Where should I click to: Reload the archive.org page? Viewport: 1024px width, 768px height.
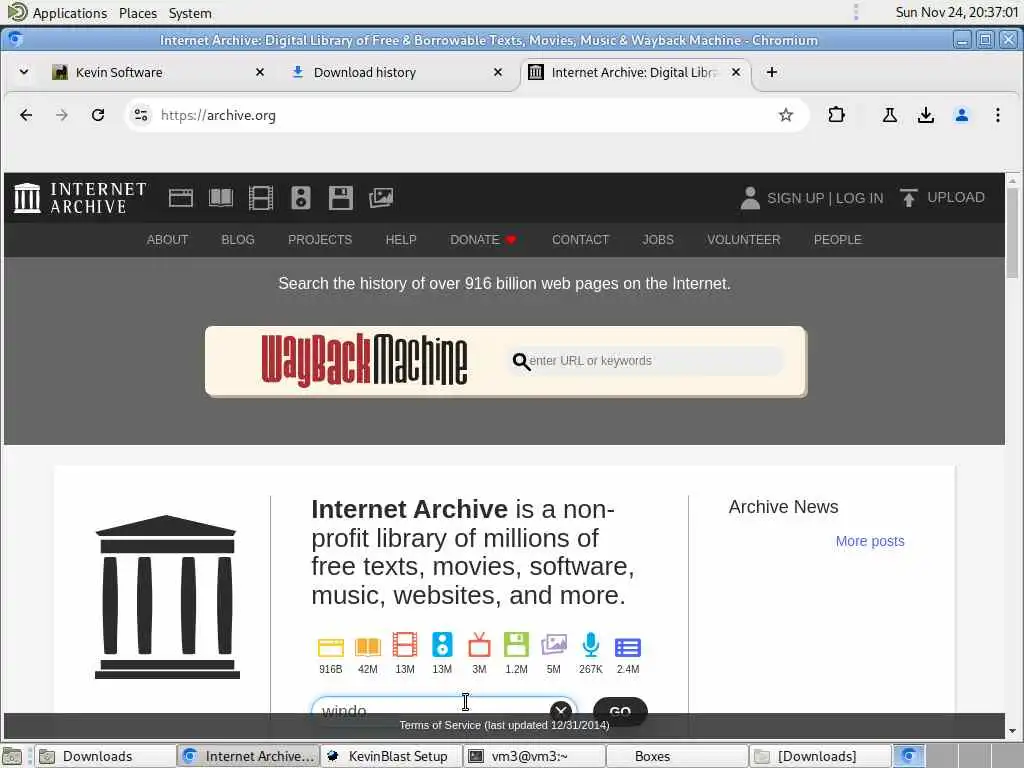tap(98, 116)
